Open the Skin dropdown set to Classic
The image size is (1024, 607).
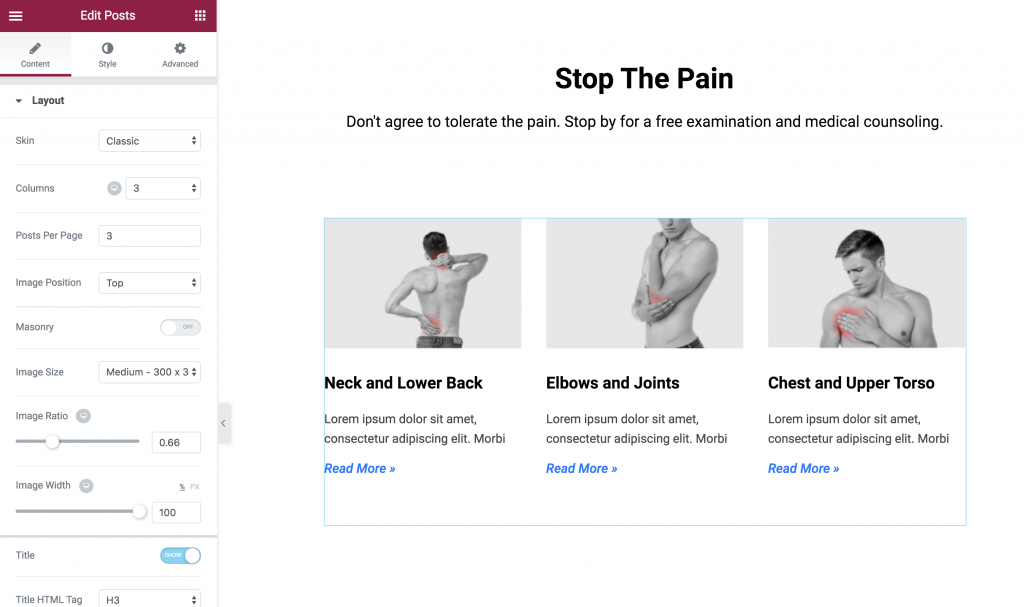150,141
